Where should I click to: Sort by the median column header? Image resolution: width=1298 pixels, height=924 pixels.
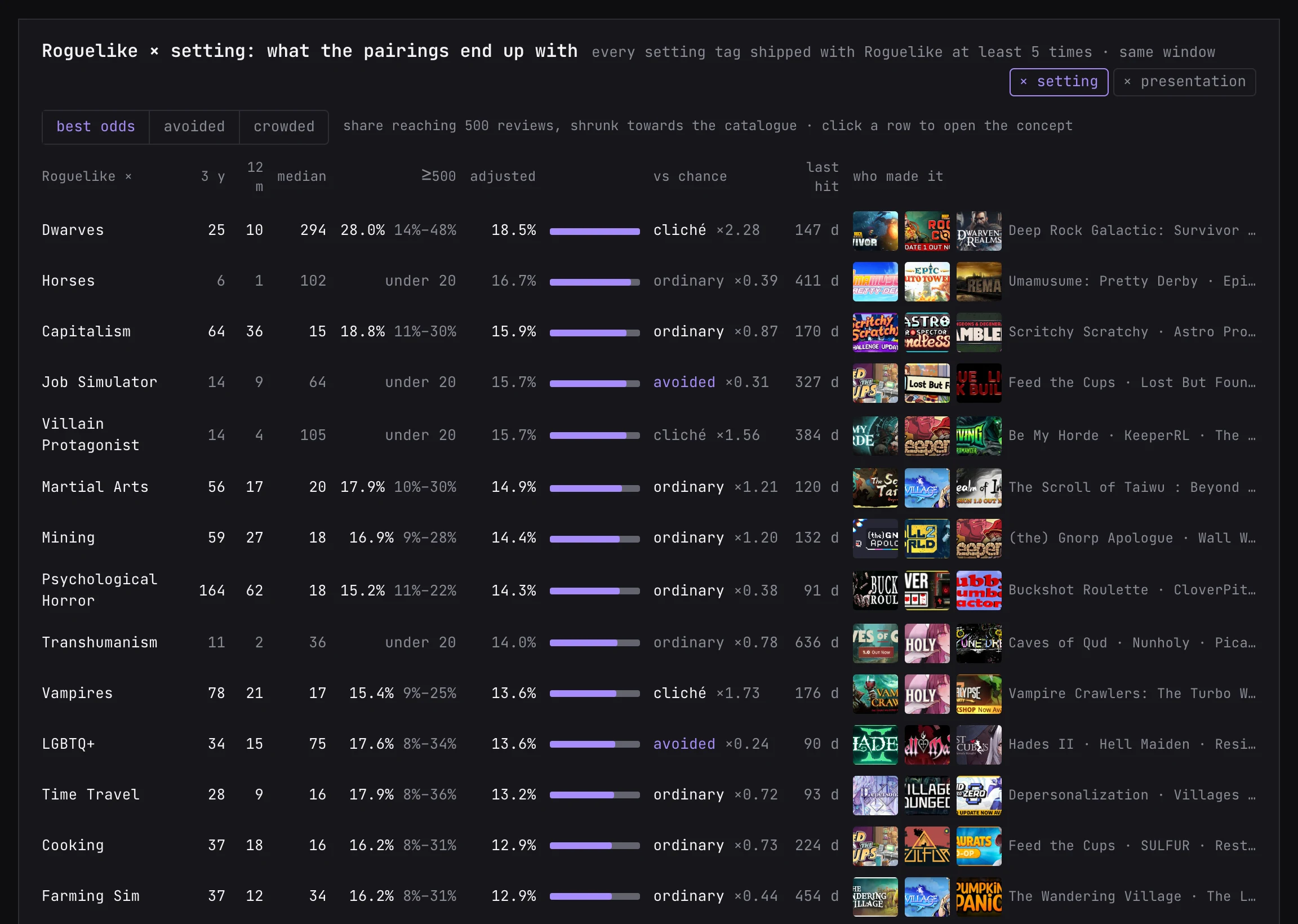(301, 177)
